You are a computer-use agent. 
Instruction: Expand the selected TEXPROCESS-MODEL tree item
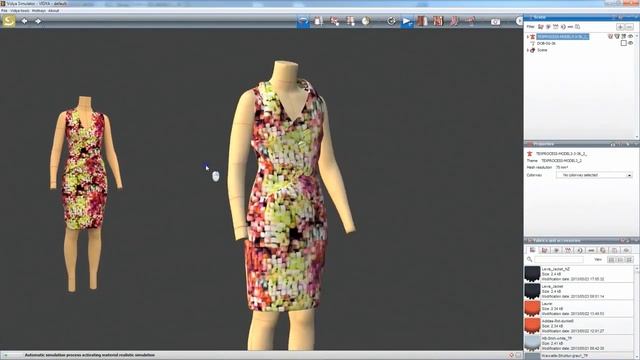[x=527, y=37]
